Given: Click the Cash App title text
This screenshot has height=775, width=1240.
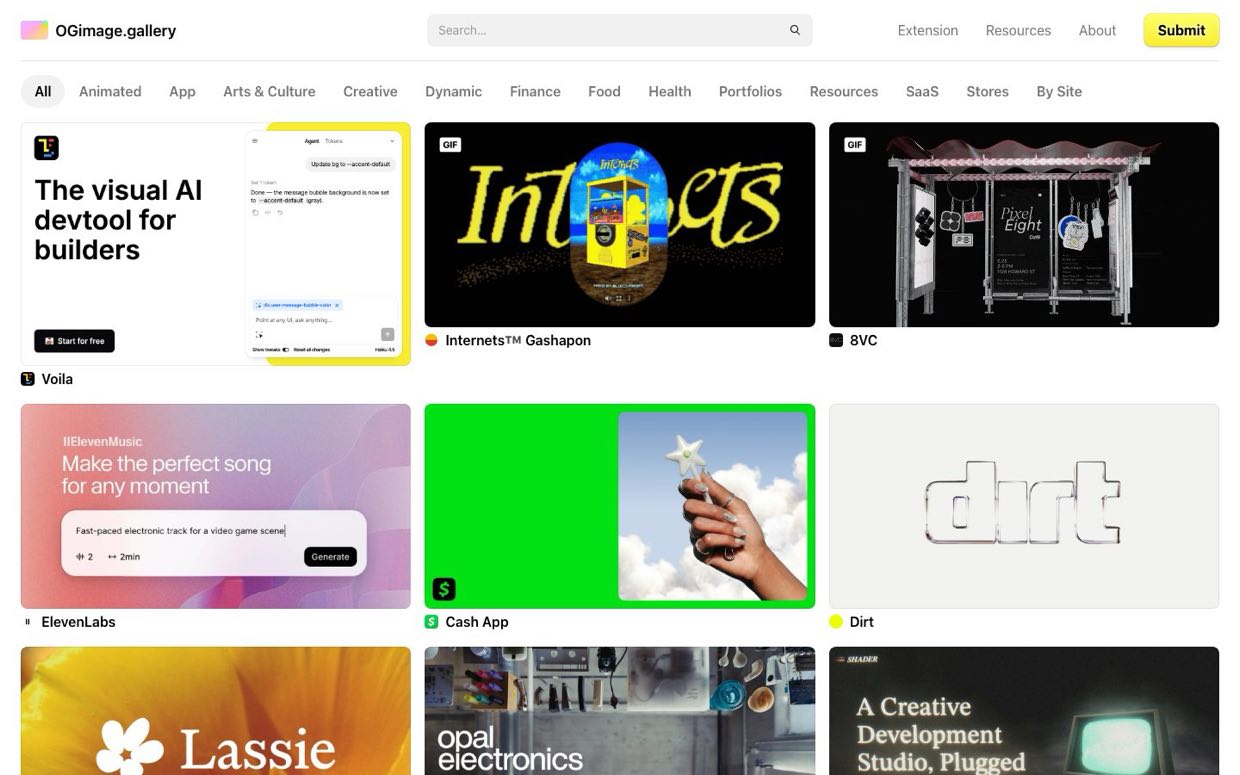Looking at the screenshot, I should [x=477, y=622].
